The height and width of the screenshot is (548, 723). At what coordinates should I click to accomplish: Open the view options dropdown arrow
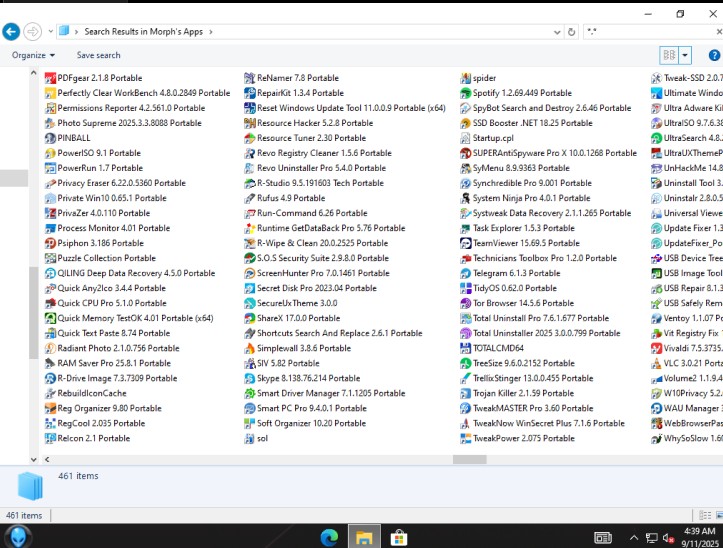click(x=685, y=55)
